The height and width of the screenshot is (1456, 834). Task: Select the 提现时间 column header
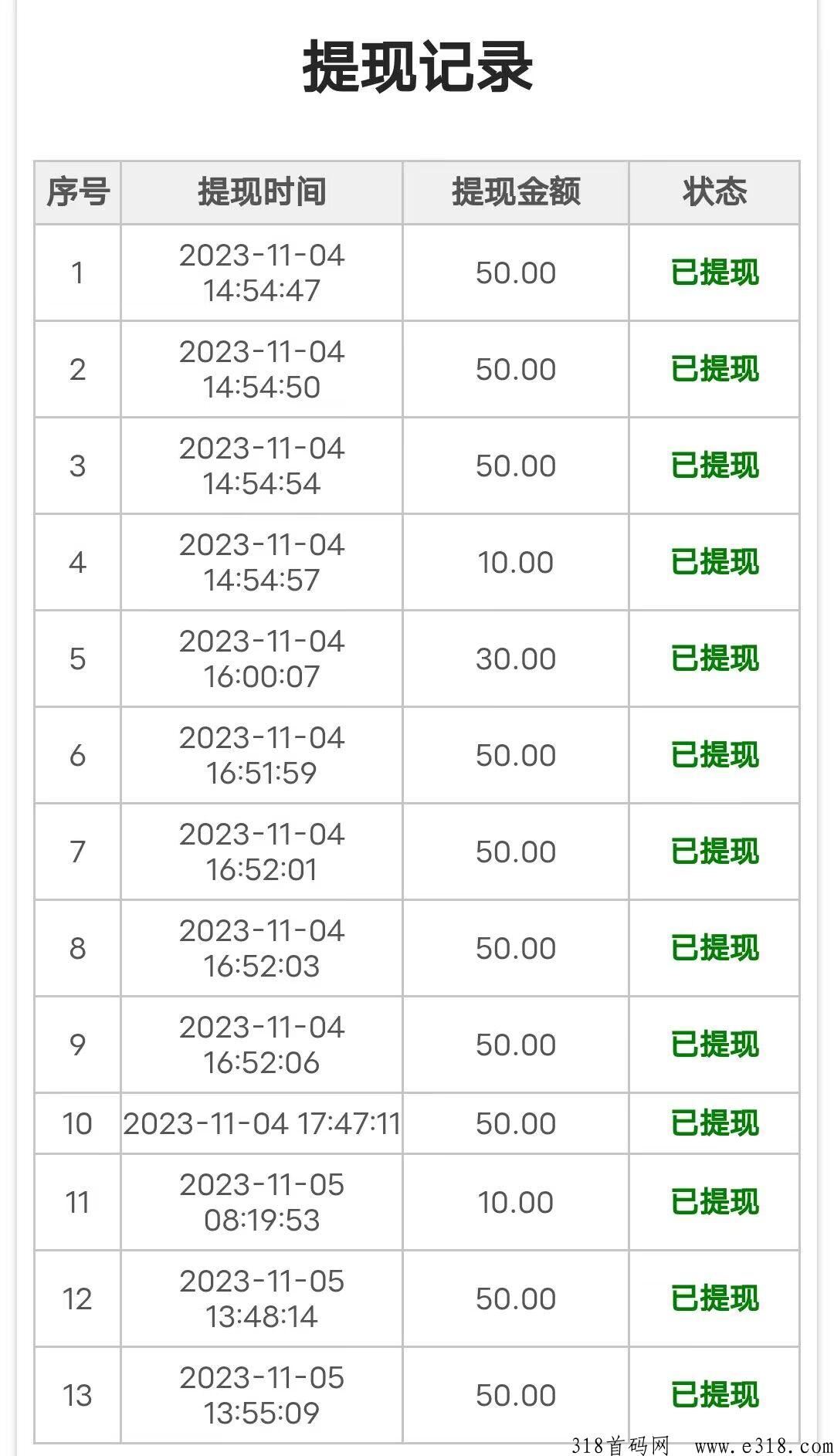click(262, 192)
